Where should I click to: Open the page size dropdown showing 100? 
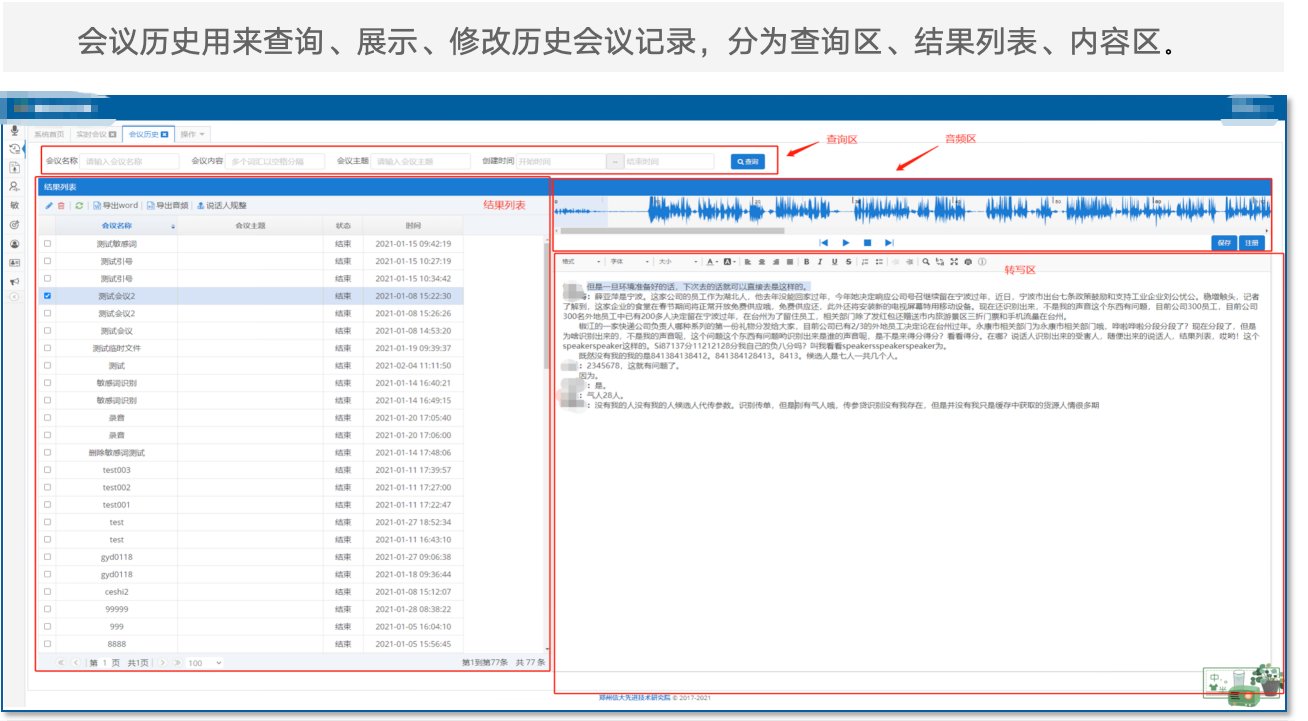[x=205, y=663]
